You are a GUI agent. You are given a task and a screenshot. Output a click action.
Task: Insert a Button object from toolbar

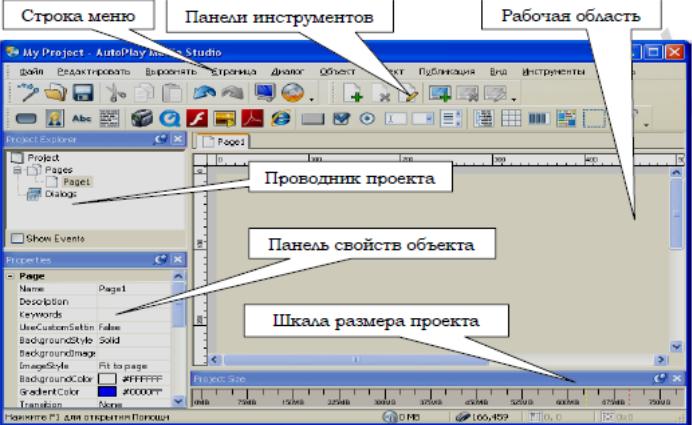click(x=26, y=118)
